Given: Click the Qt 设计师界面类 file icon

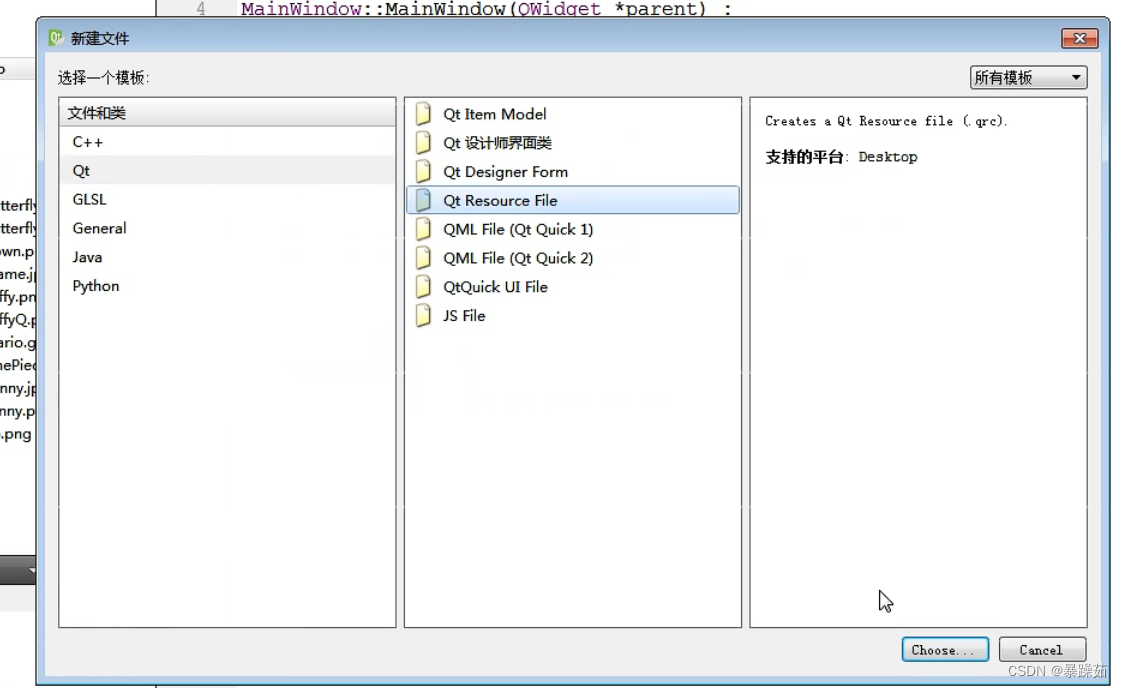Looking at the screenshot, I should pos(423,143).
